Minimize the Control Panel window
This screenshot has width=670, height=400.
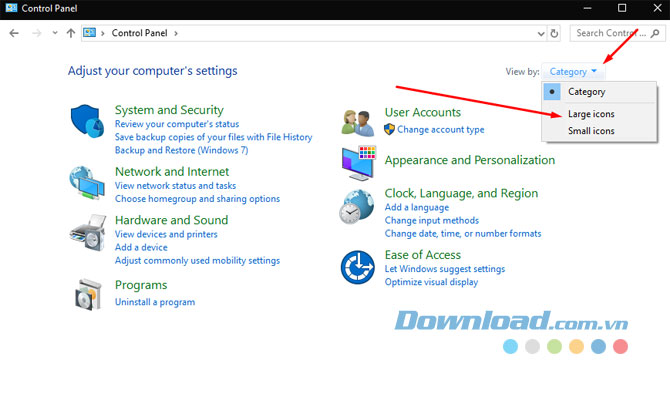pyautogui.click(x=588, y=8)
